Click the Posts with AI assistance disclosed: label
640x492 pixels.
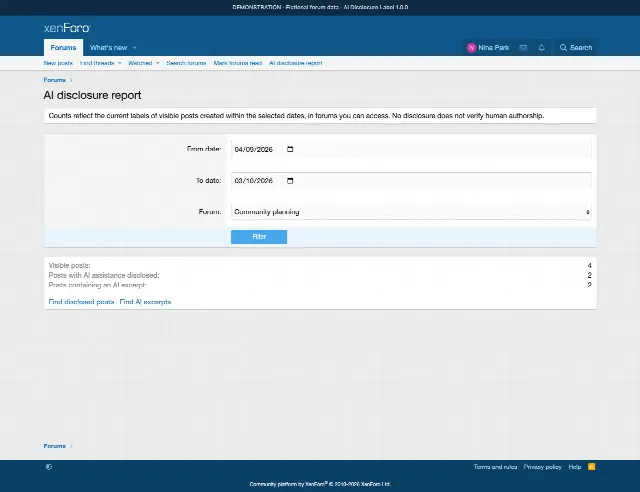pyautogui.click(x=104, y=275)
